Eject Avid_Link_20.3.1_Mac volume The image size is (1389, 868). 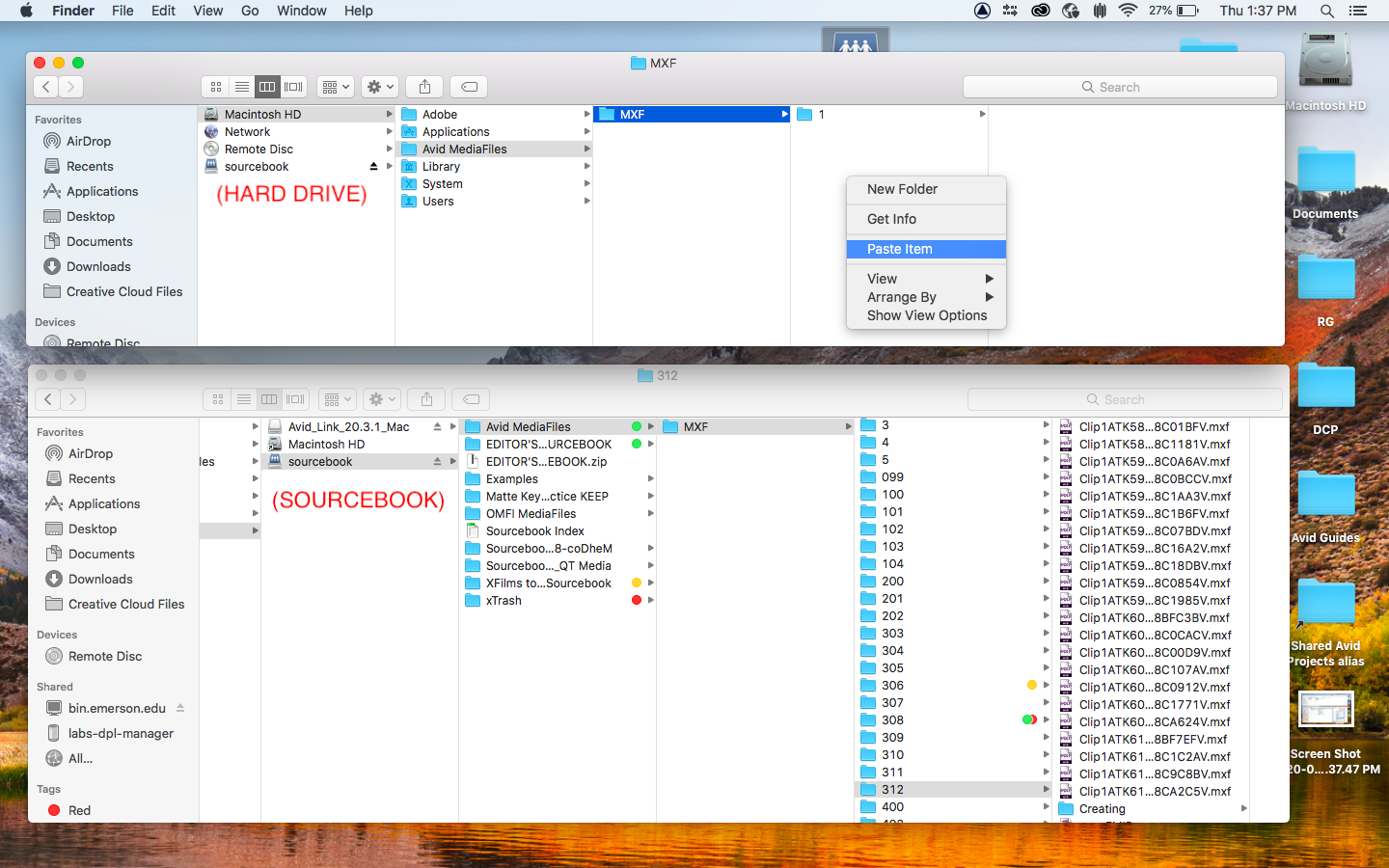tap(438, 427)
